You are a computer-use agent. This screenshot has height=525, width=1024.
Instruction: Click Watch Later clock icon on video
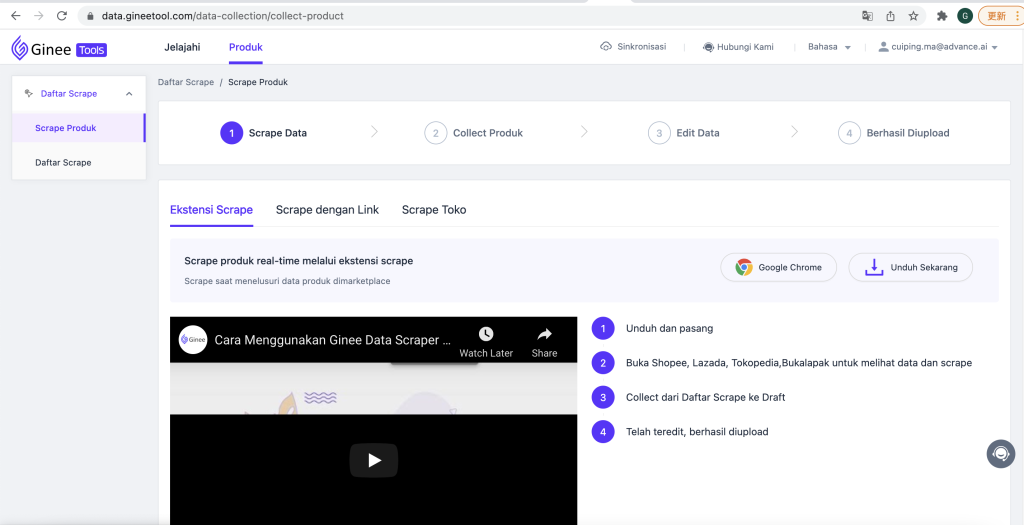486,334
